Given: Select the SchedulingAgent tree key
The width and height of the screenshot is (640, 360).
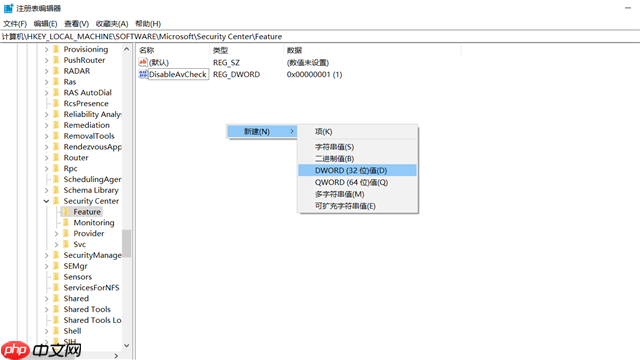Looking at the screenshot, I should [x=92, y=179].
